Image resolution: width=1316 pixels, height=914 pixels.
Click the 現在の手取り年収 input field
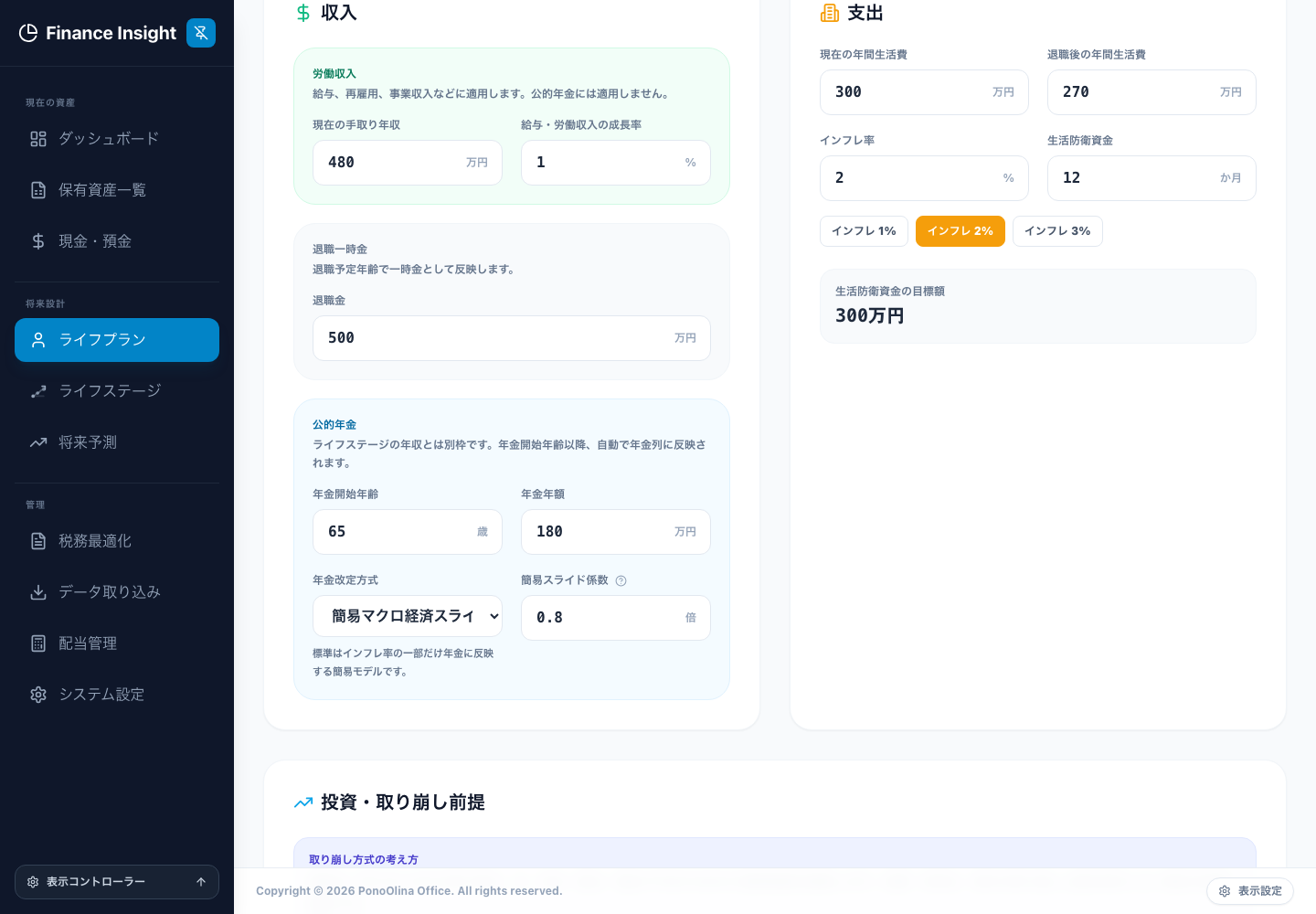tap(408, 163)
